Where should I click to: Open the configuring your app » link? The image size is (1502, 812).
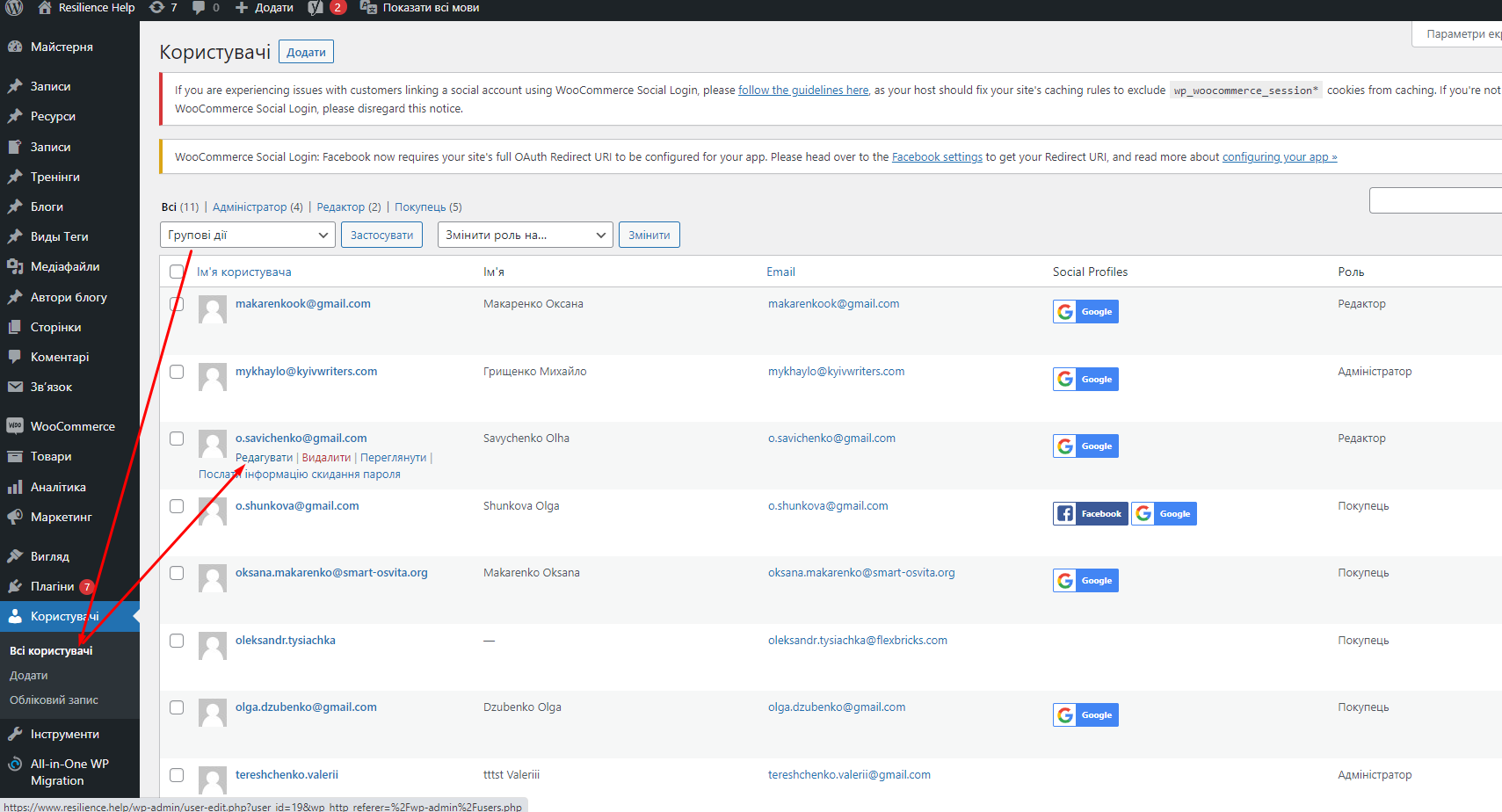tap(1280, 157)
